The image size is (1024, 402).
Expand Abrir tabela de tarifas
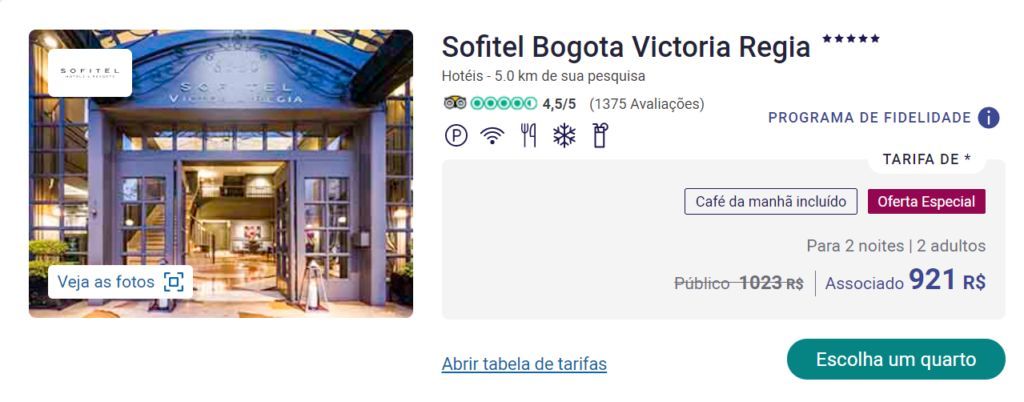coord(524,363)
